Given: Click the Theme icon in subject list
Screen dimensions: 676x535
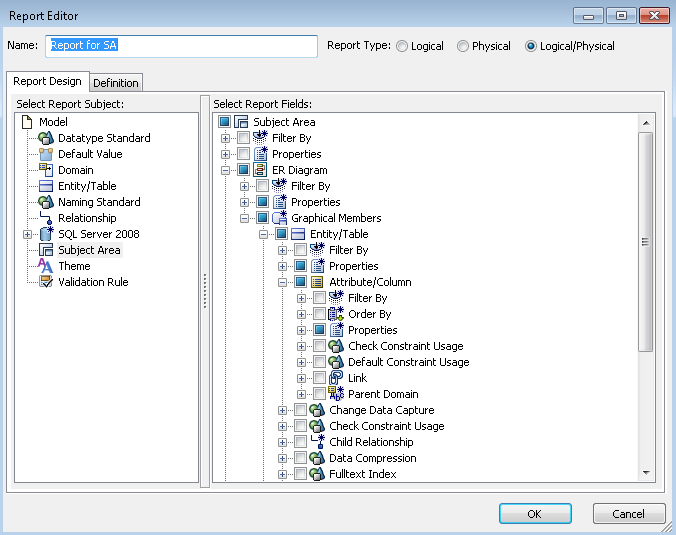Looking at the screenshot, I should 45,266.
